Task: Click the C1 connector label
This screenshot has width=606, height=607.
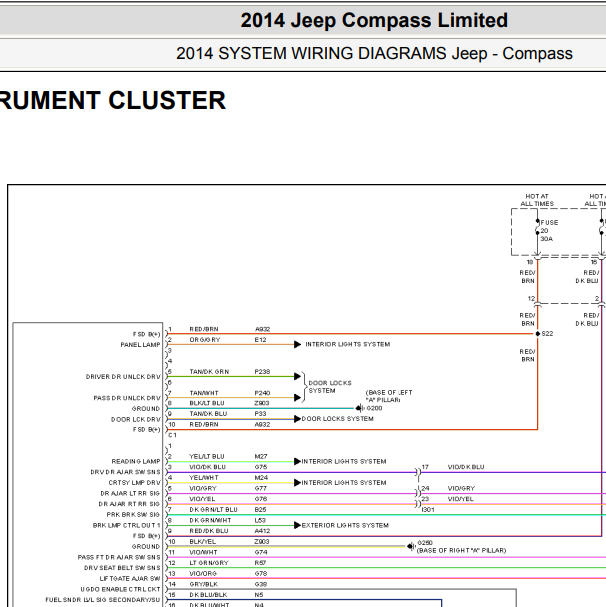Action: pos(172,435)
